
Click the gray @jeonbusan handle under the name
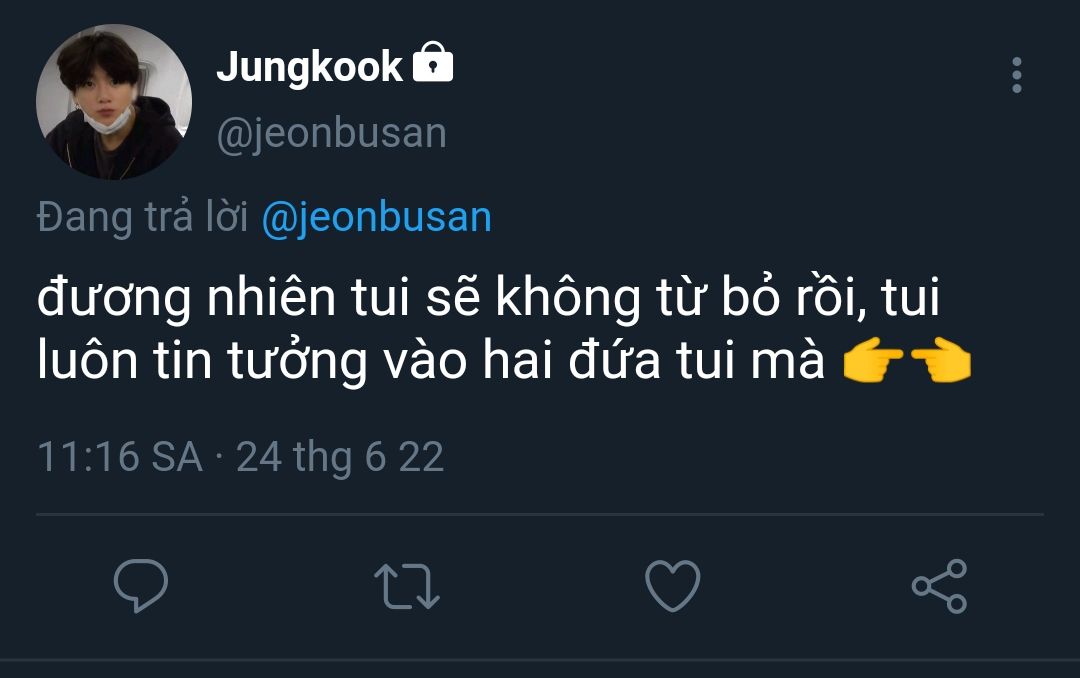[x=331, y=134]
